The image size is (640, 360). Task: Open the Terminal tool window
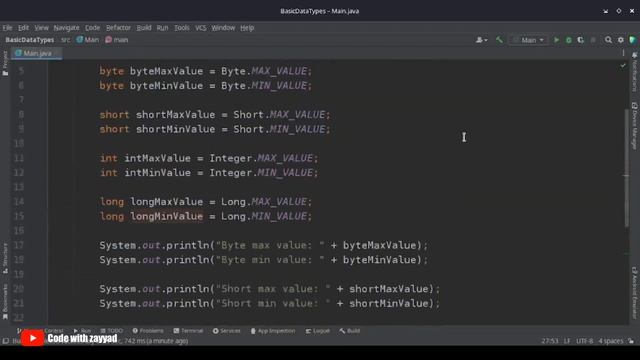[x=188, y=331]
